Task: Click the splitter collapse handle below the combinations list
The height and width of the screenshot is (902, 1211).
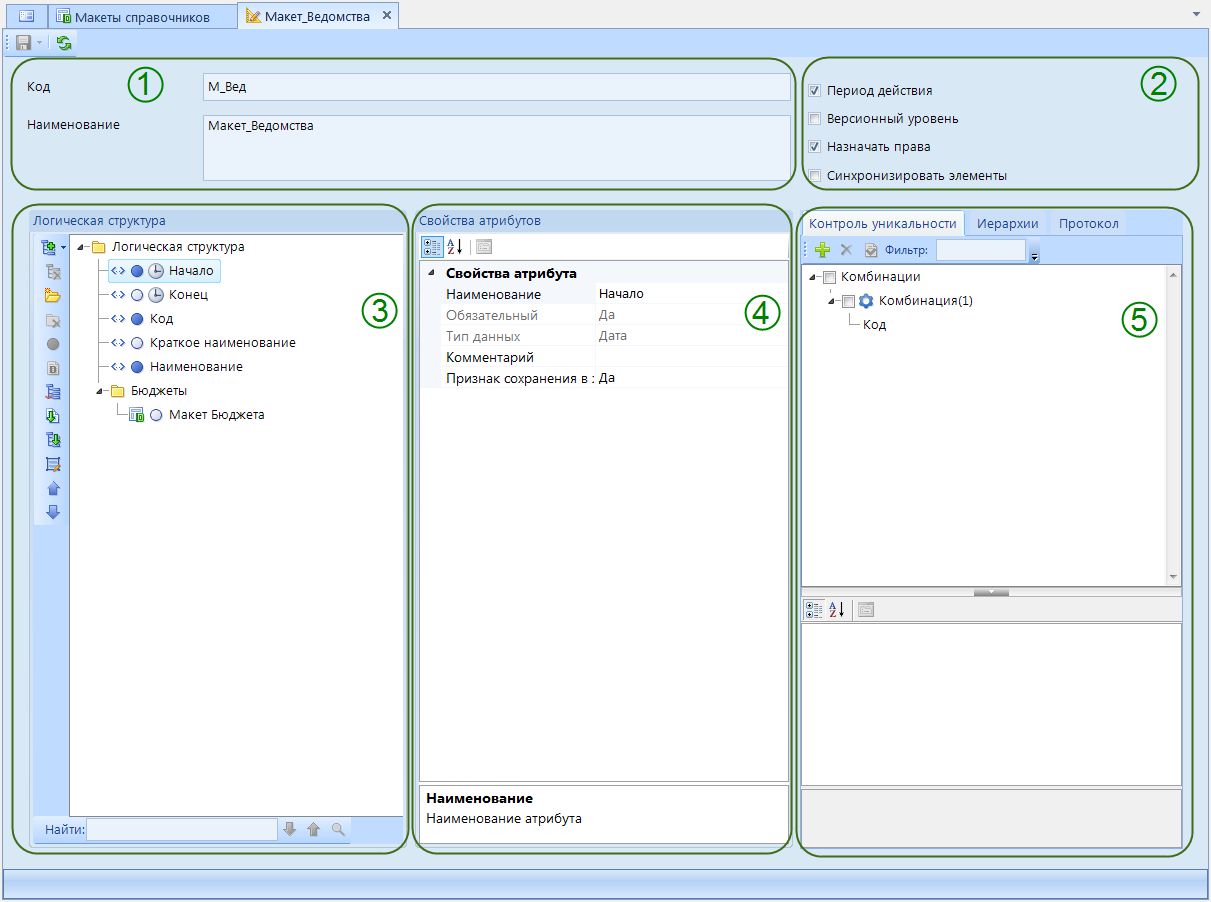Action: [x=991, y=592]
